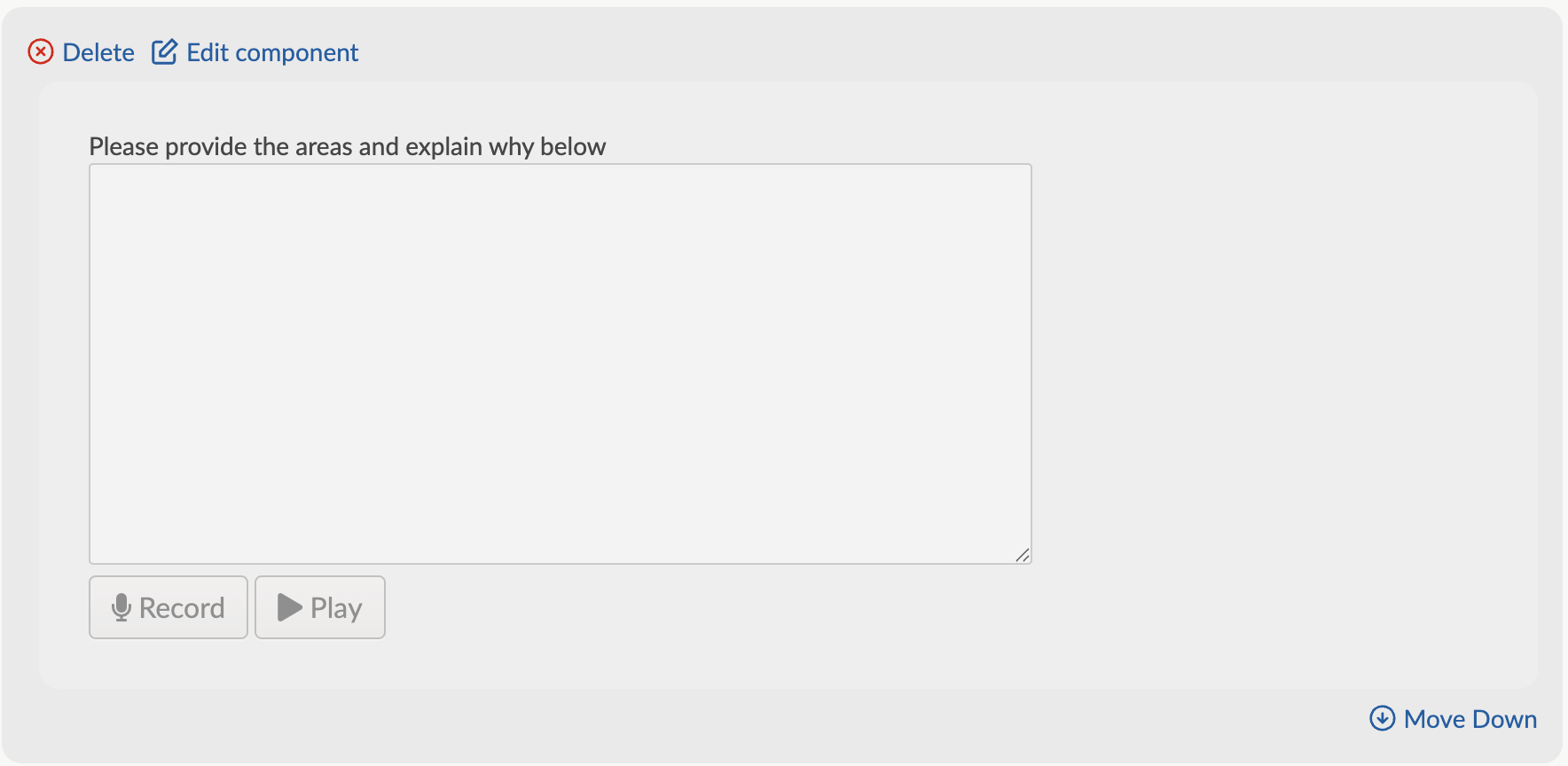Start recording audio for this question
This screenshot has height=766, width=1568.
point(168,607)
